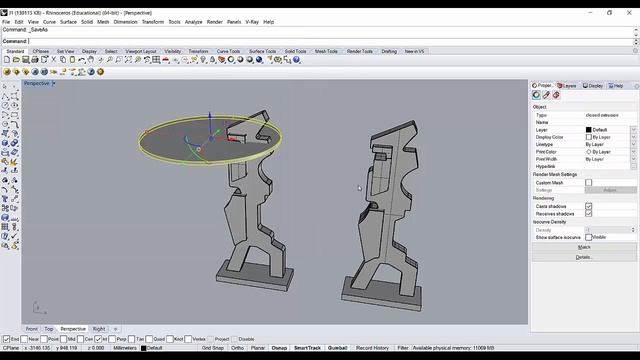Open the Print Width dropdown arrow

tap(633, 159)
